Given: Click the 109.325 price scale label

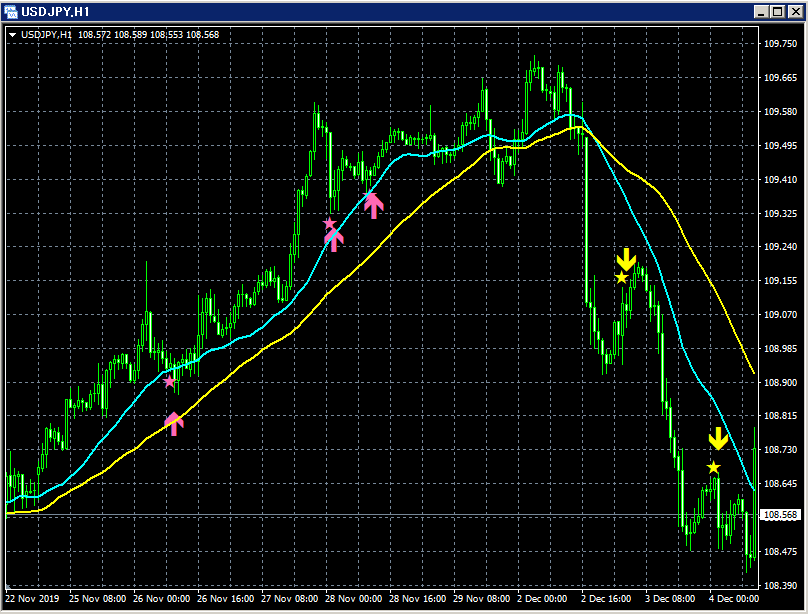Looking at the screenshot, I should 780,213.
